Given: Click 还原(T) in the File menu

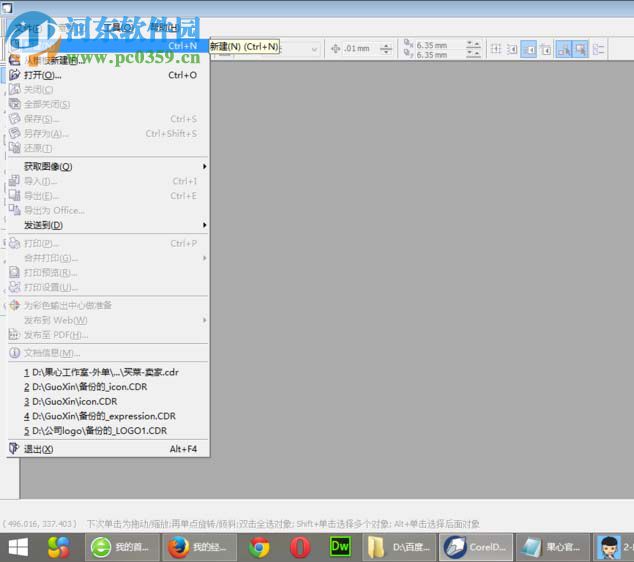Looking at the screenshot, I should point(108,148).
